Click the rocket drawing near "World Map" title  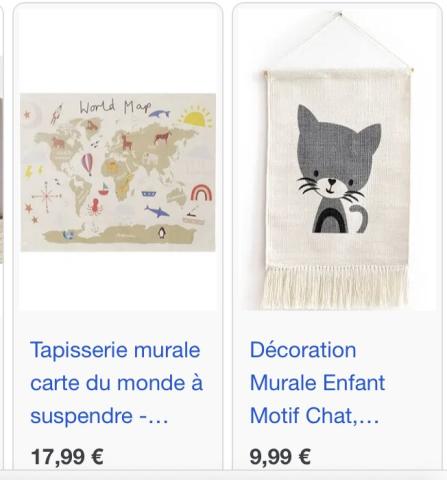point(56,114)
